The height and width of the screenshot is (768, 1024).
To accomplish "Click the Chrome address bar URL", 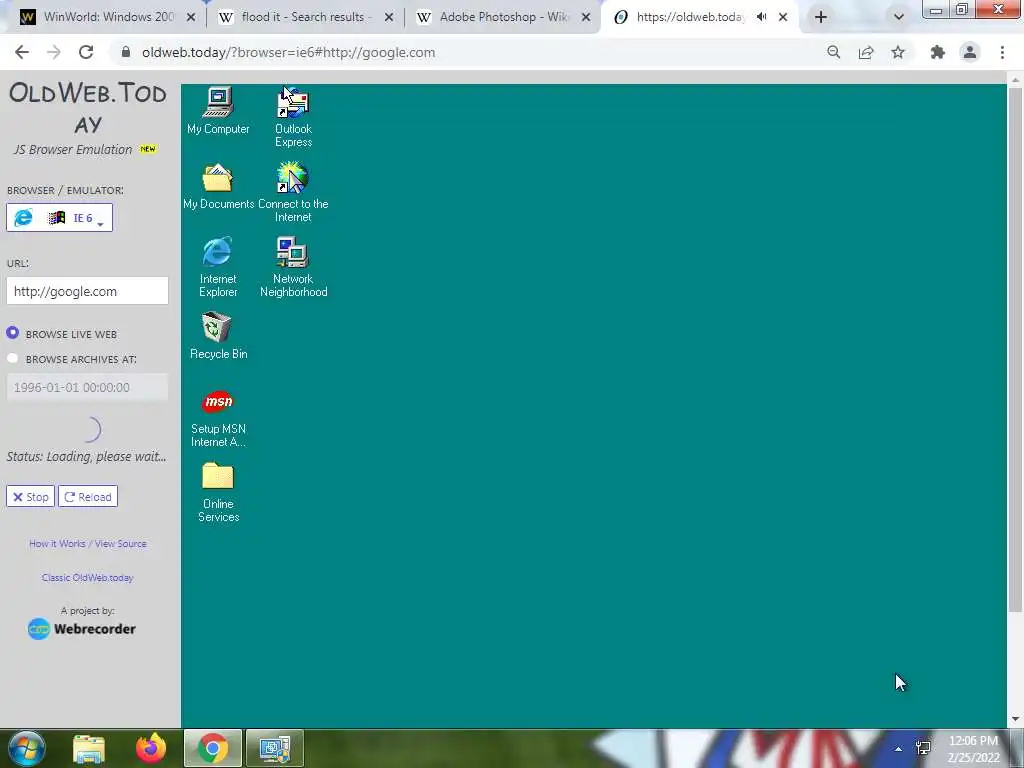I will [x=288, y=52].
